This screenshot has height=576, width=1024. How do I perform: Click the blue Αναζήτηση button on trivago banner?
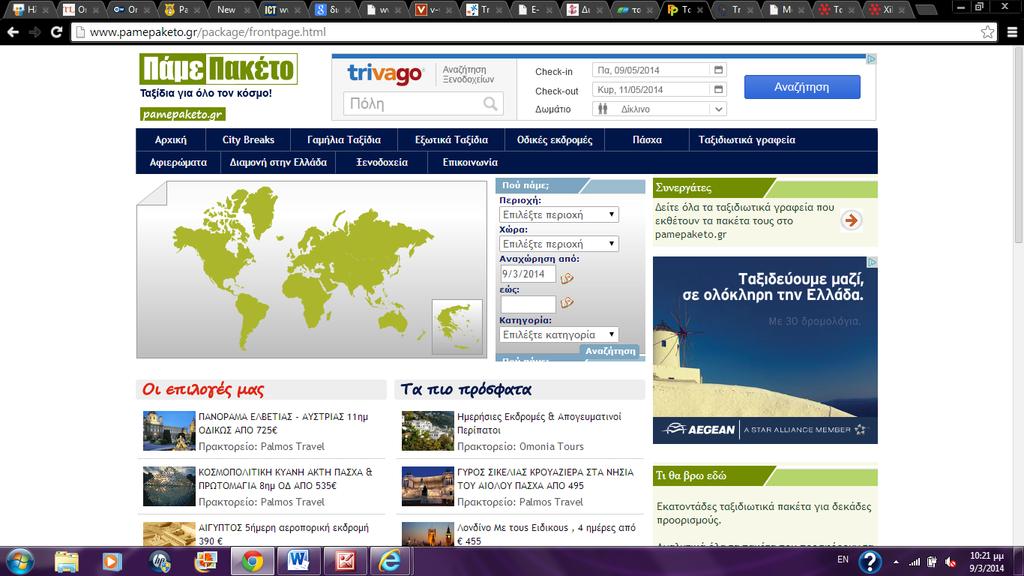tap(802, 87)
